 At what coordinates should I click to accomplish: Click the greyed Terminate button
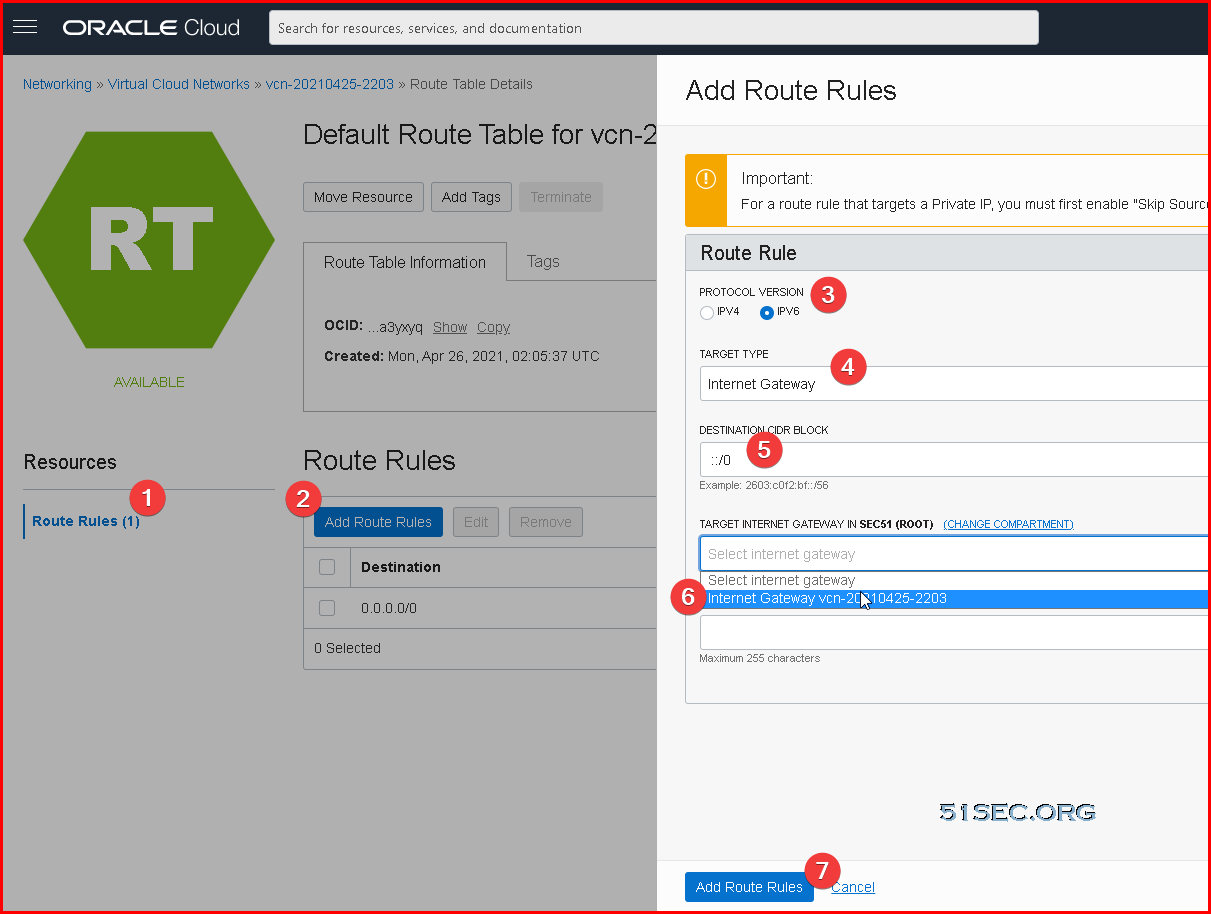pyautogui.click(x=561, y=197)
